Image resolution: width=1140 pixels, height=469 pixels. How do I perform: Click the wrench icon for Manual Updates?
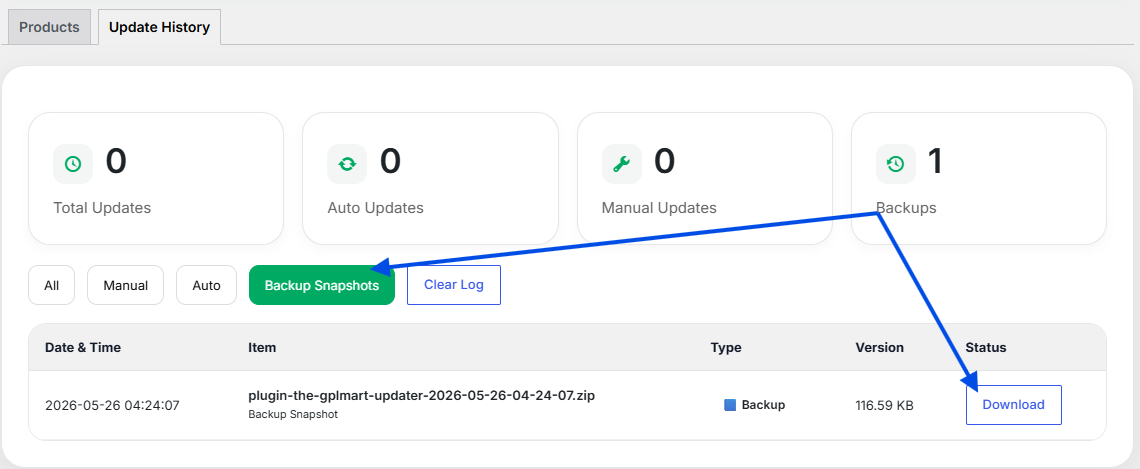click(x=622, y=164)
